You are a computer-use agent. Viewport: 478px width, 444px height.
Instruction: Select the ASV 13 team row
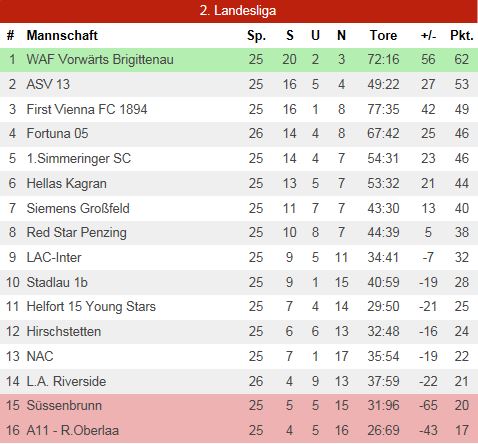[x=239, y=84]
